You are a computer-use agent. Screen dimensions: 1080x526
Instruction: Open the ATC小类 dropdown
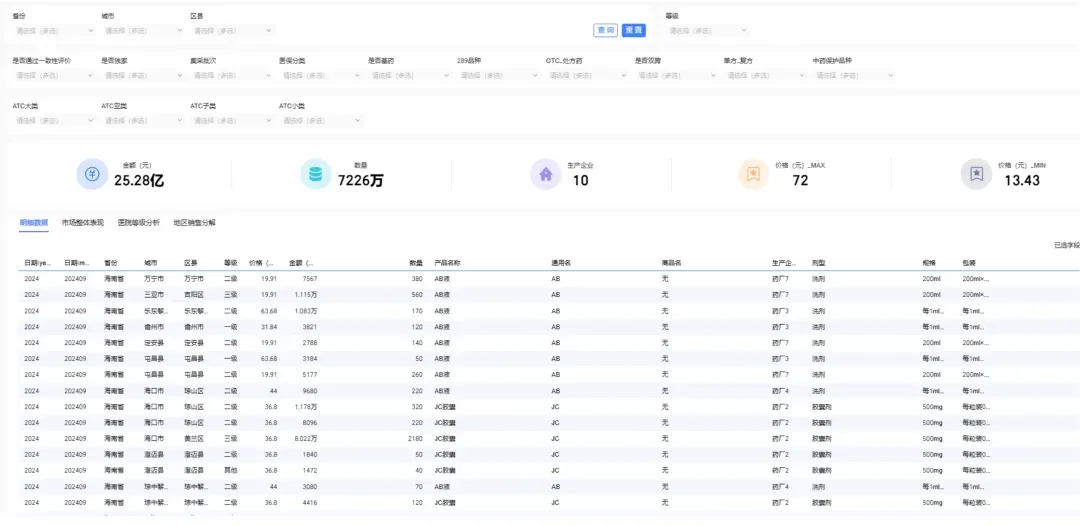[x=320, y=120]
